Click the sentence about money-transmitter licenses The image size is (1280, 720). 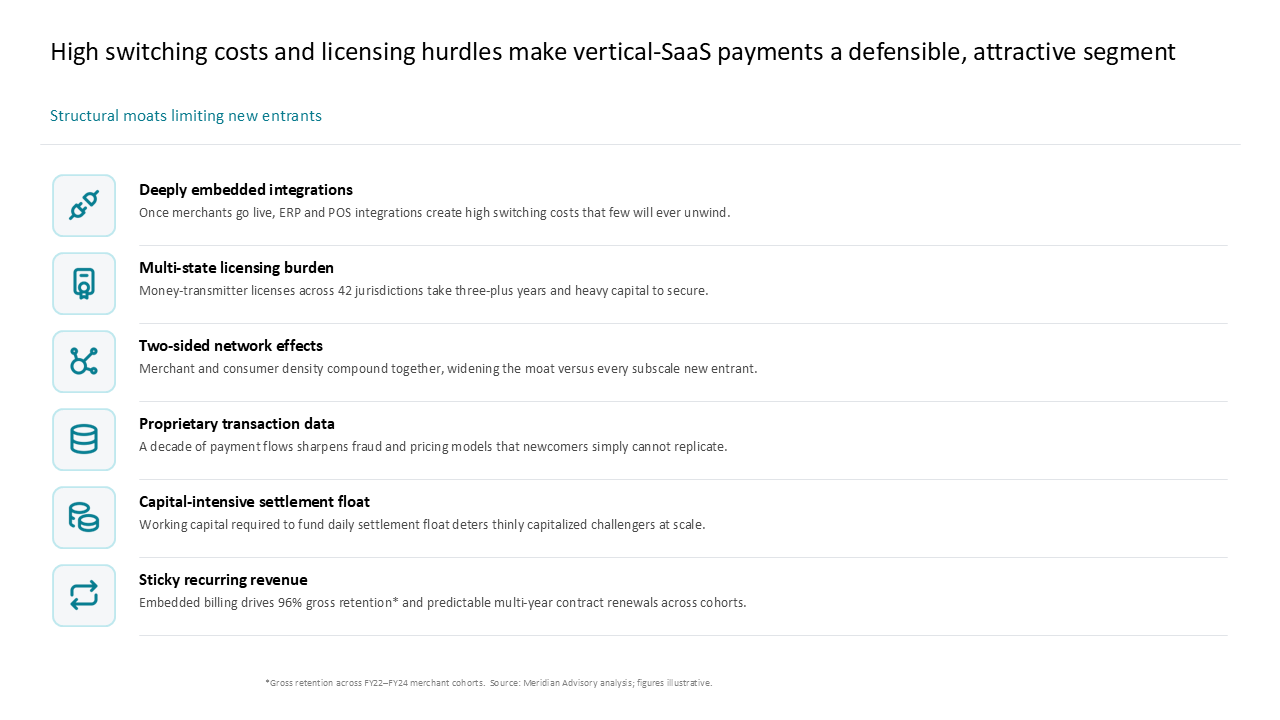tap(424, 291)
